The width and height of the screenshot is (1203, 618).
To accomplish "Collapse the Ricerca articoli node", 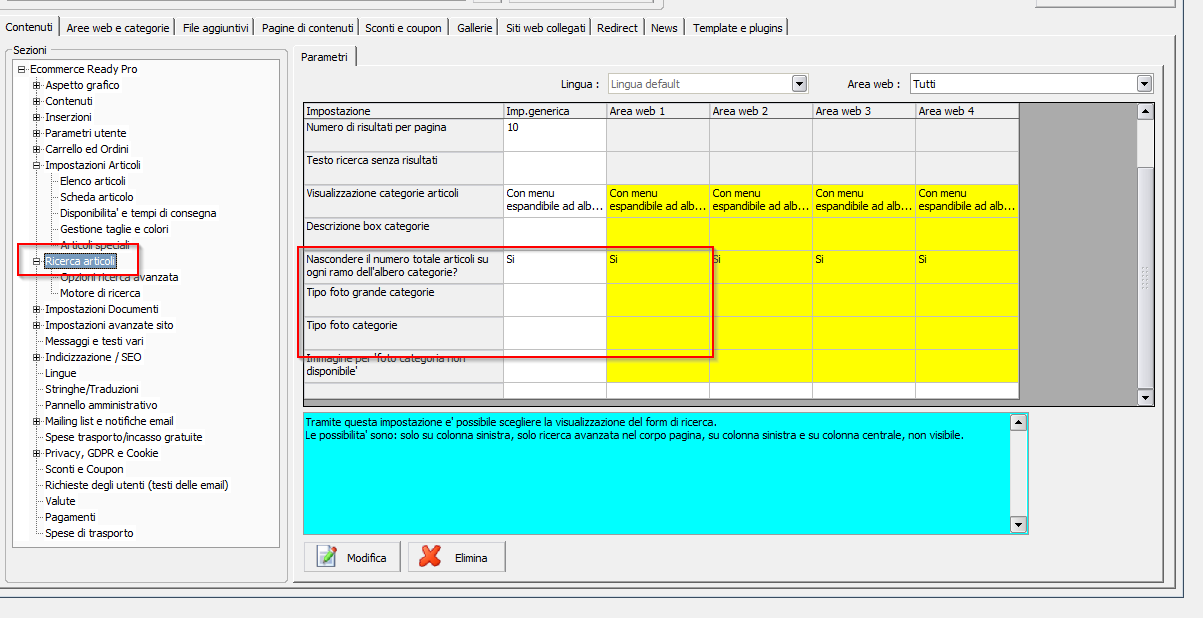I will pos(37,261).
